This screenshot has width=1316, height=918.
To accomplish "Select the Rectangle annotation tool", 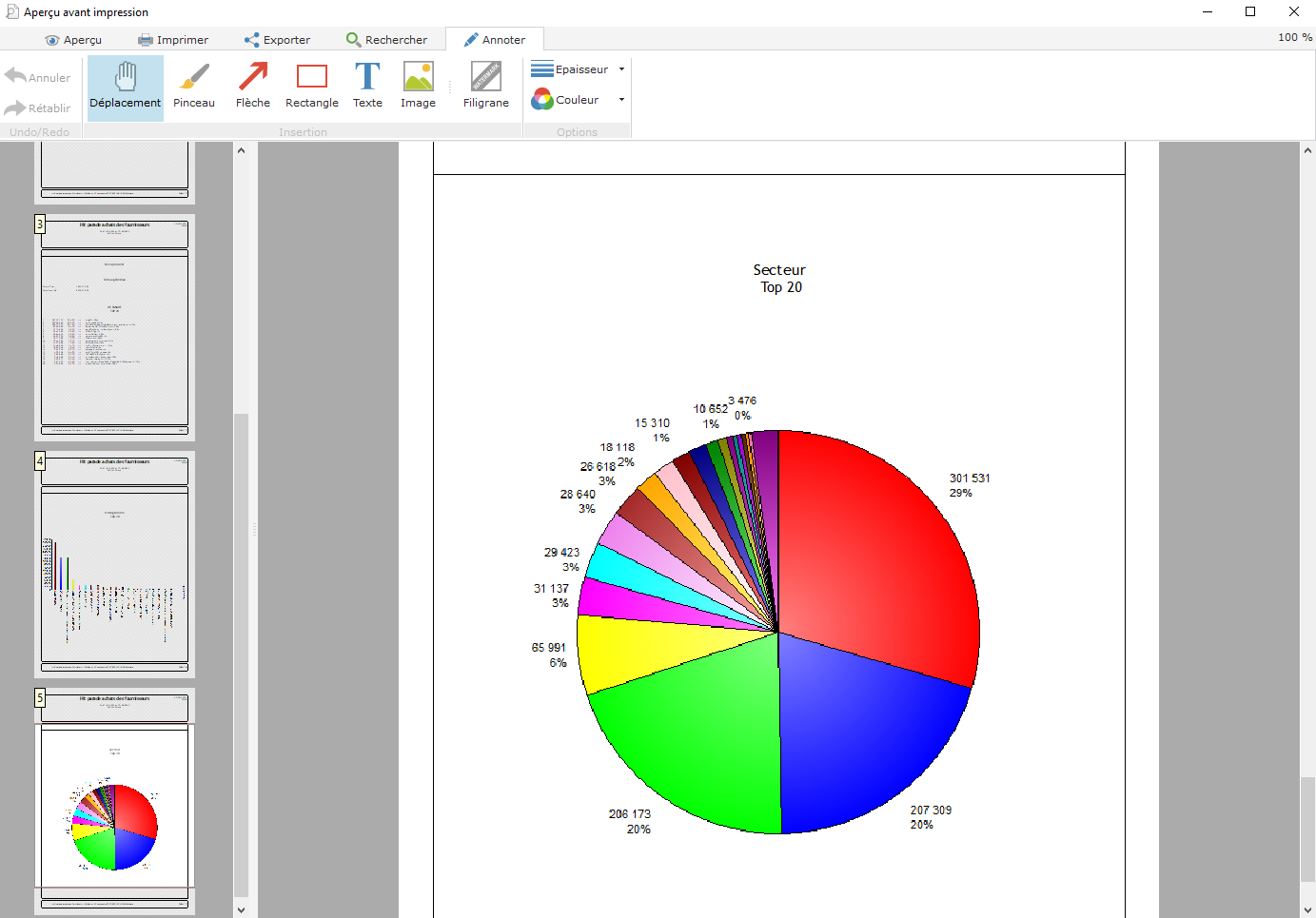I will tap(312, 88).
